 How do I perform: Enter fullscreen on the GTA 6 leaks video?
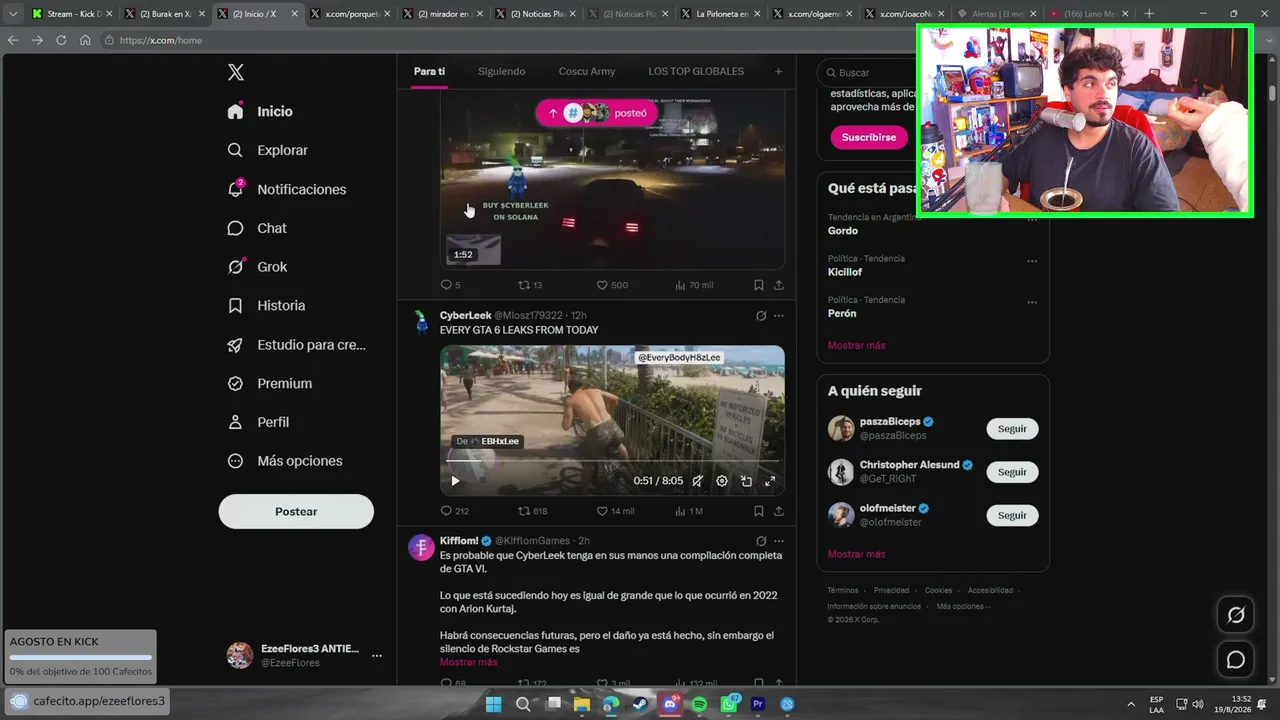(x=770, y=481)
